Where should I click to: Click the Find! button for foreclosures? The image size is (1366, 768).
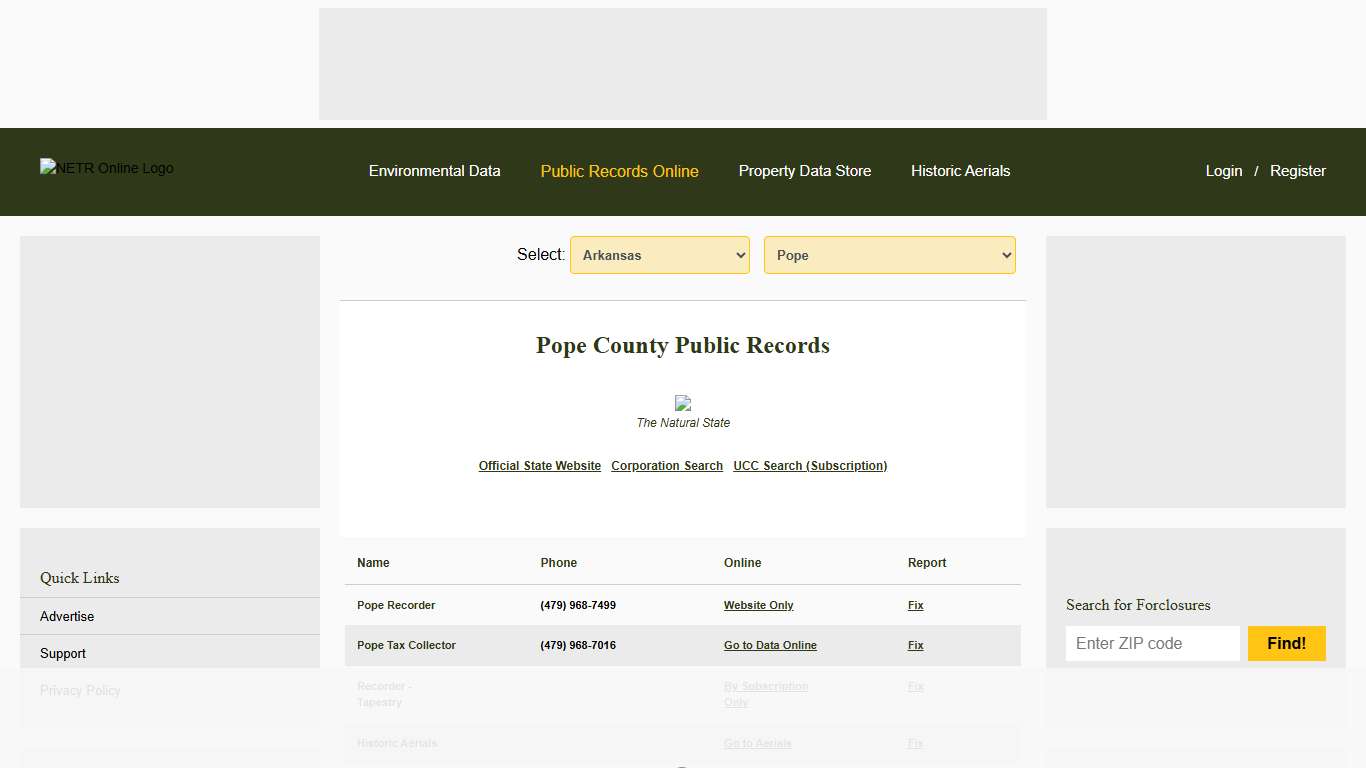tap(1286, 643)
